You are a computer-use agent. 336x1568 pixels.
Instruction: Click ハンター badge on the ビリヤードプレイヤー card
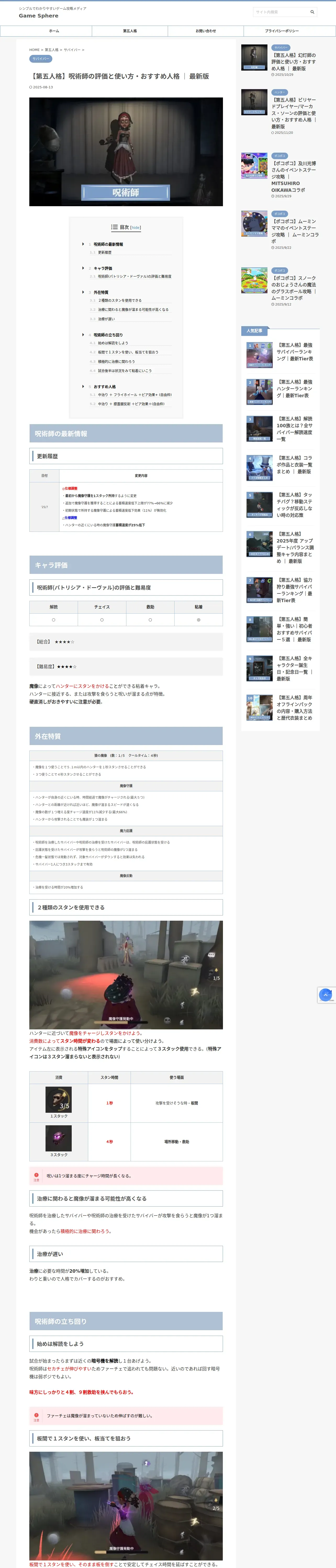(x=280, y=92)
